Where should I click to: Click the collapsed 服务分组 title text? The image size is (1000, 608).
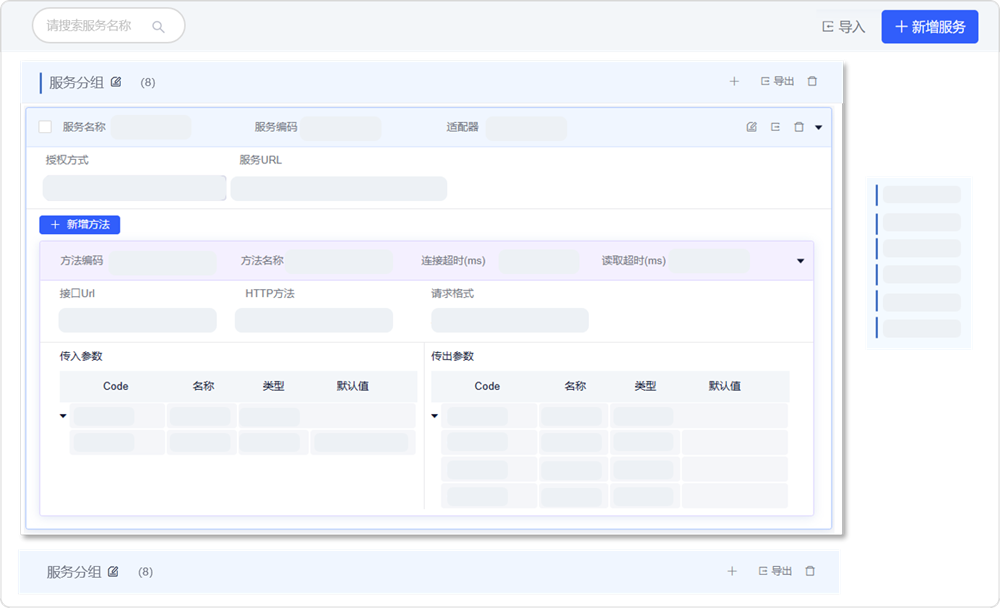(x=74, y=572)
